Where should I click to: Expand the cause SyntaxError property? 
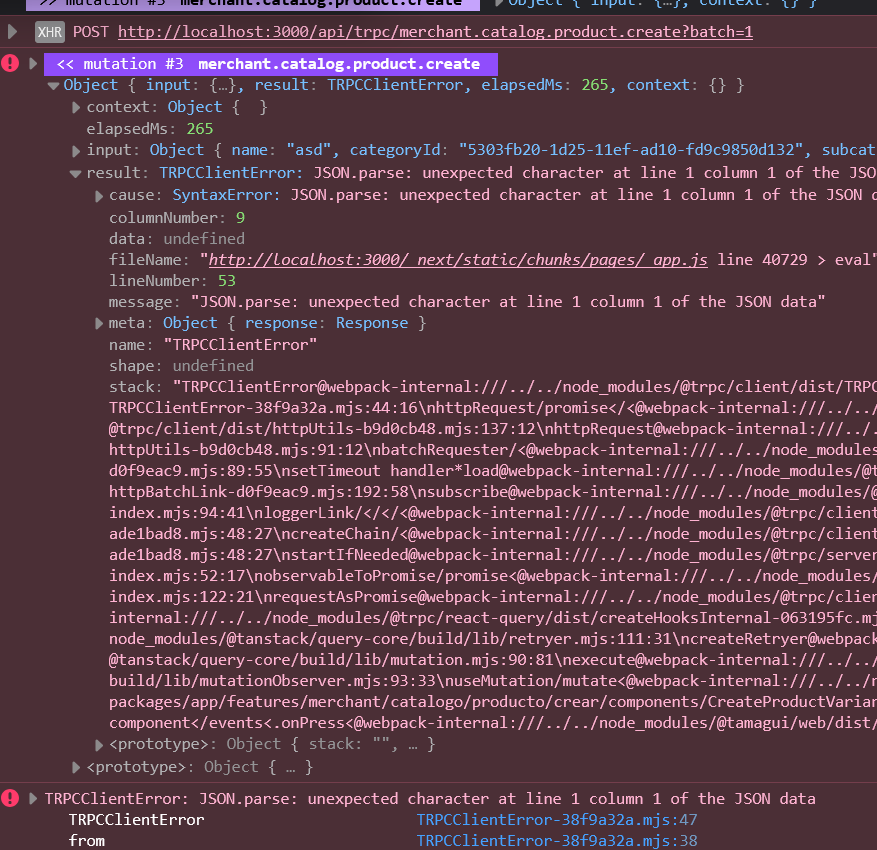pos(99,195)
